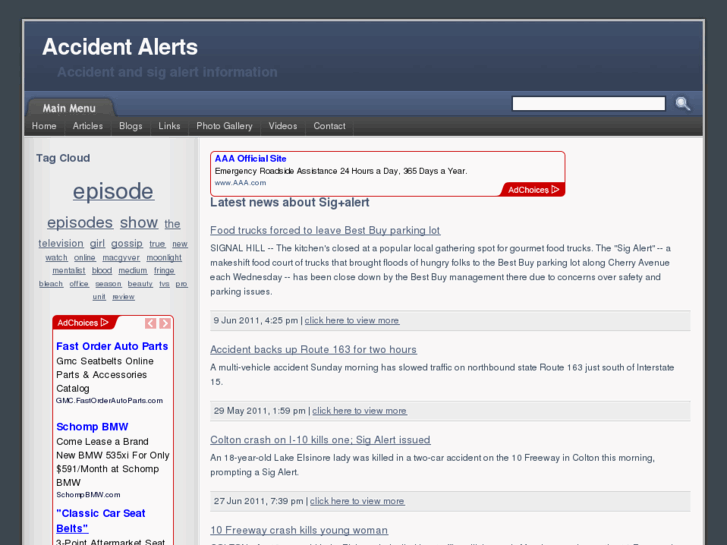Image resolution: width=727 pixels, height=545 pixels.
Task: Click the 'television' tag
Action: coord(61,243)
